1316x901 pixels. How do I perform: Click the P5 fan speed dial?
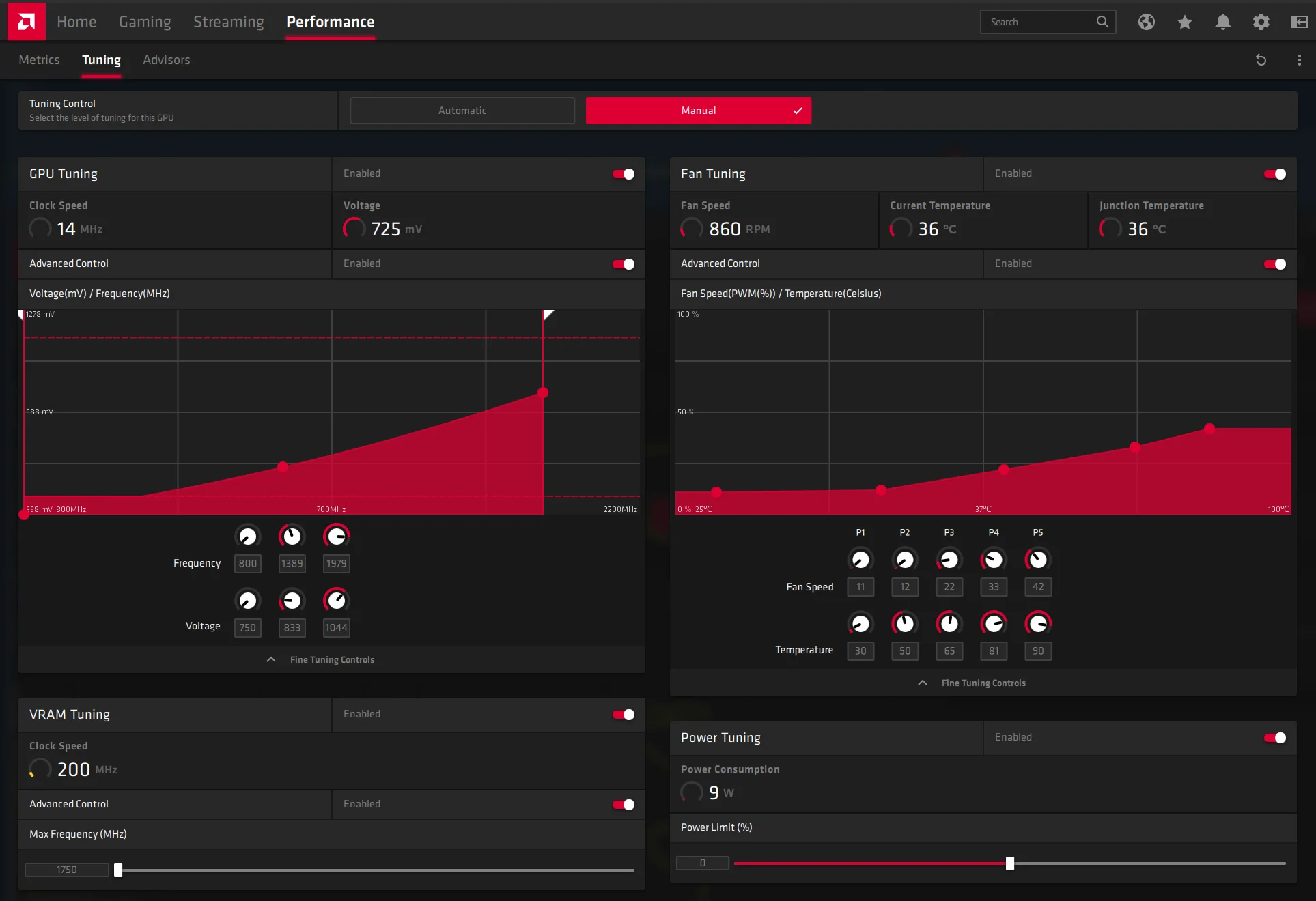tap(1038, 560)
